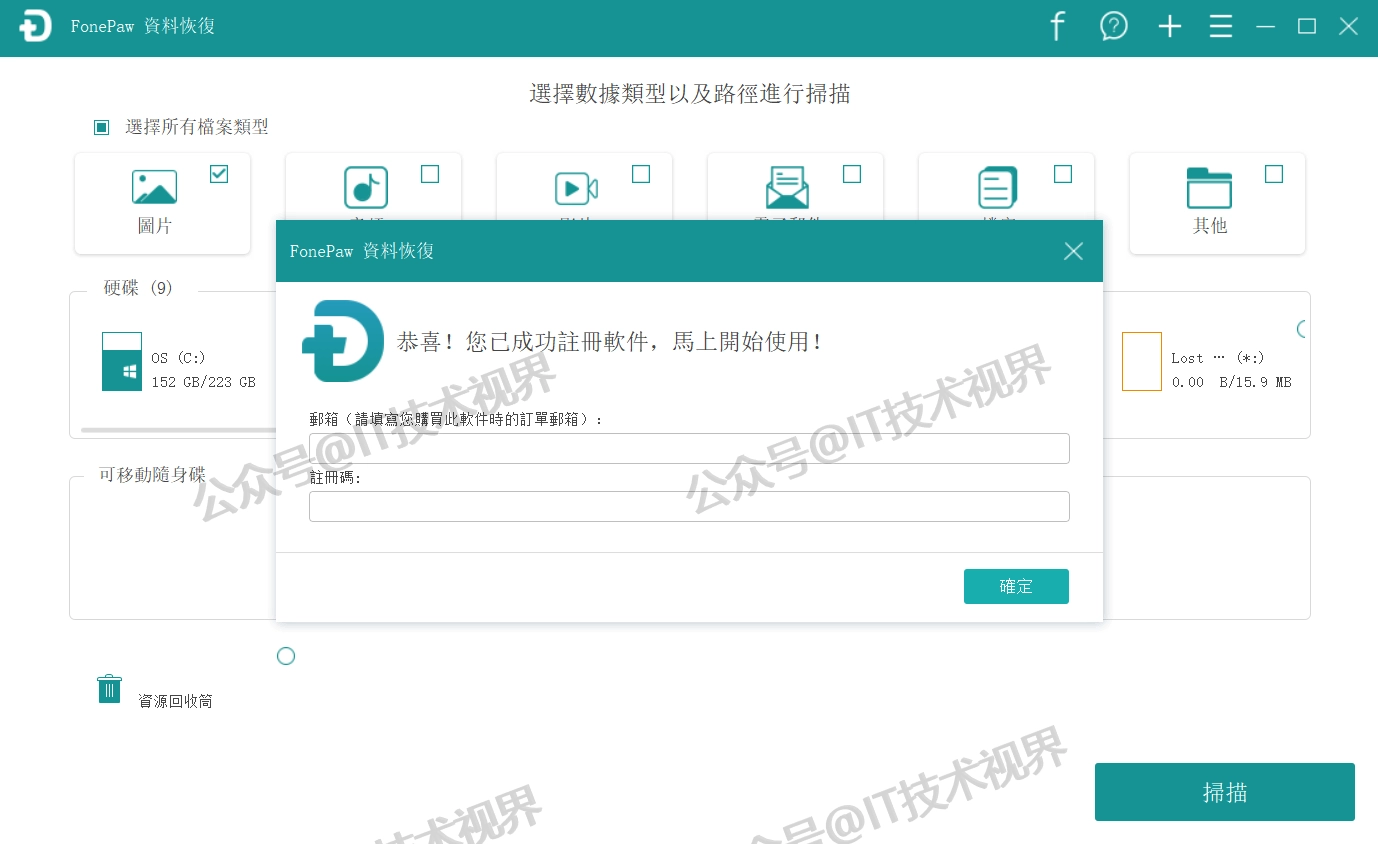Select the Lost partition radio button

click(1302, 329)
